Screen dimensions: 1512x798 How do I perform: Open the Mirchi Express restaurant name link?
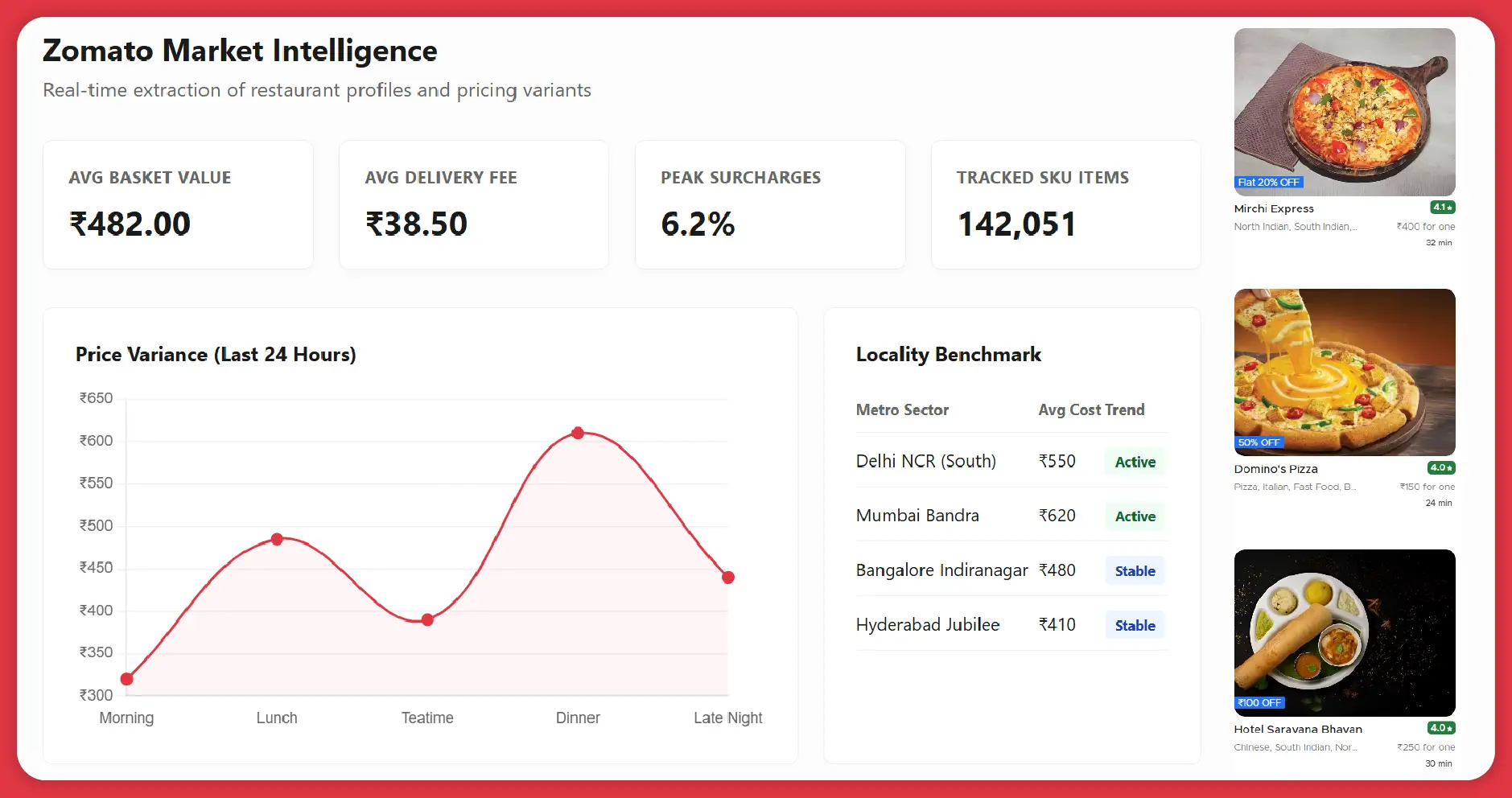1273,209
